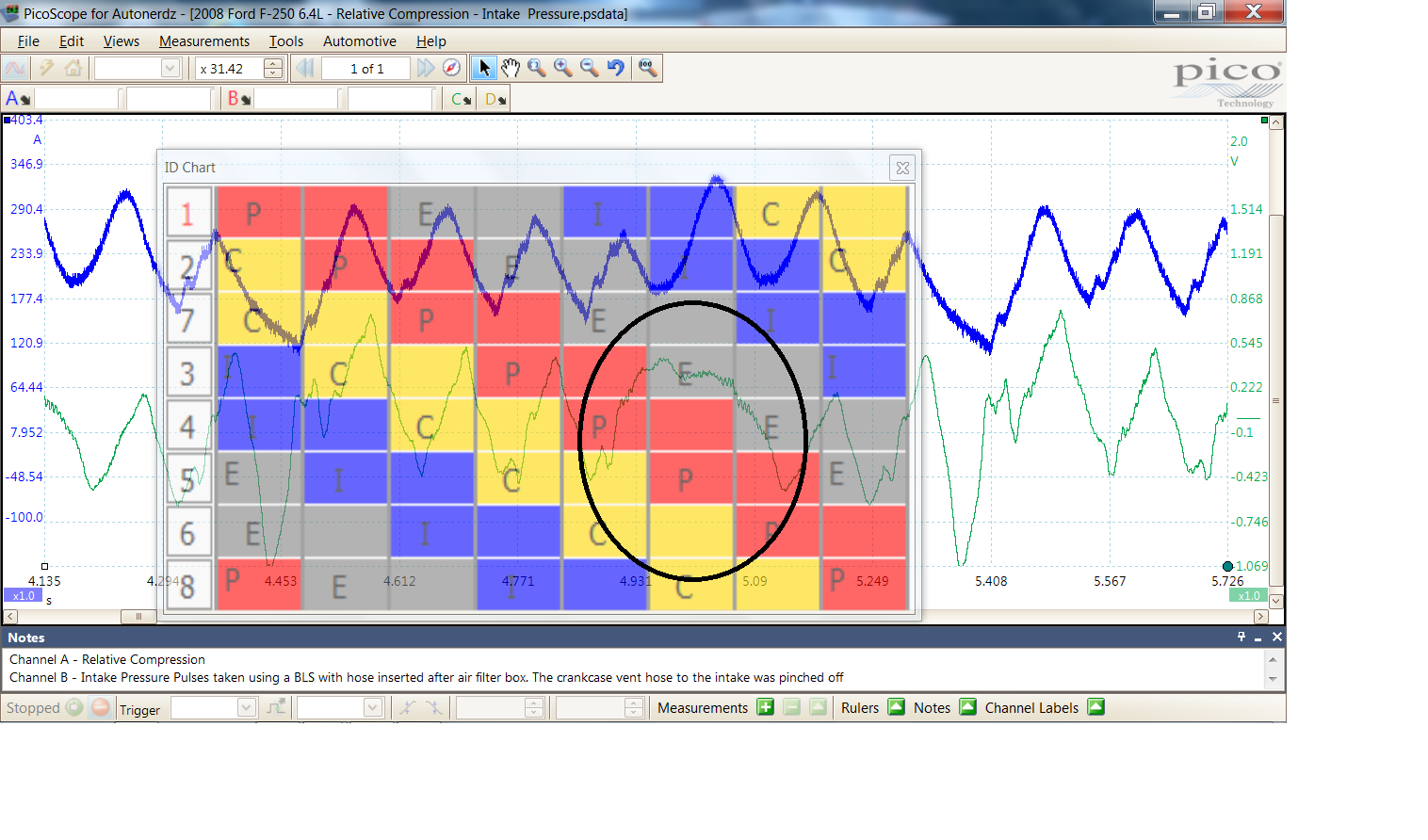Close the ID Chart overlay

902,168
